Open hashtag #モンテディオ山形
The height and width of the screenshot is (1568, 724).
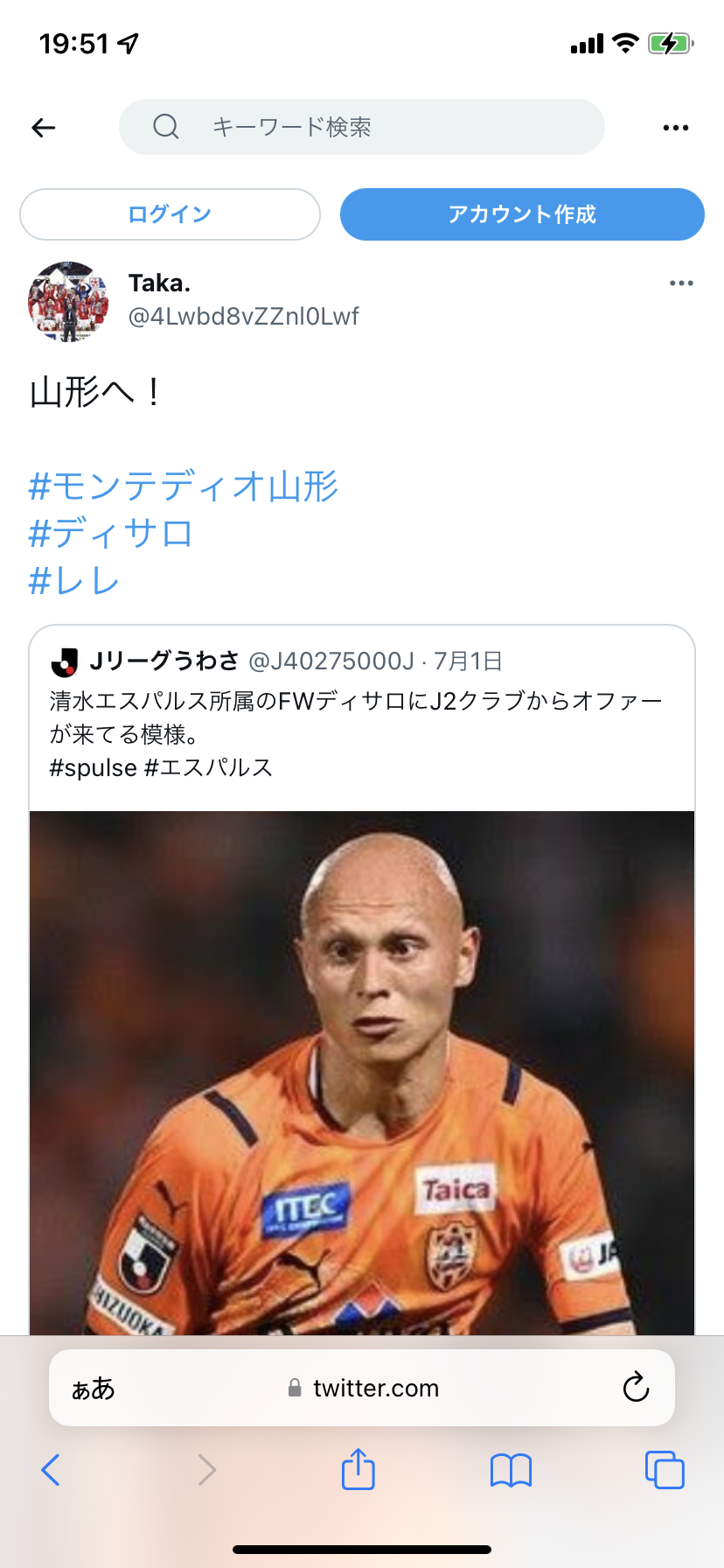tap(184, 486)
